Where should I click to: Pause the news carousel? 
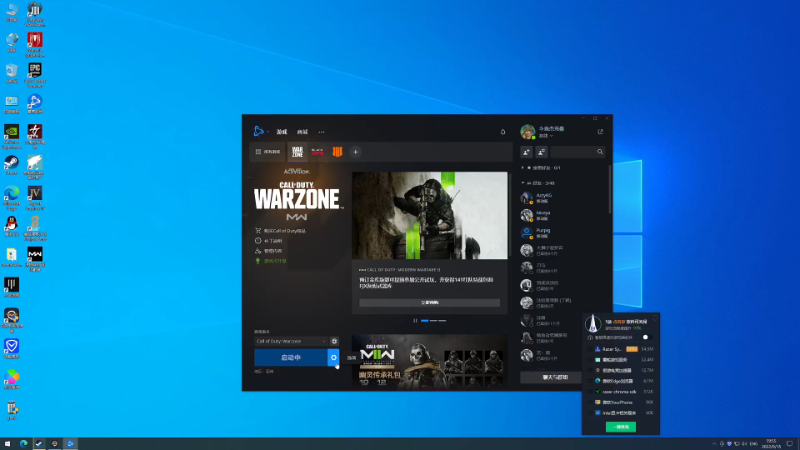(415, 320)
